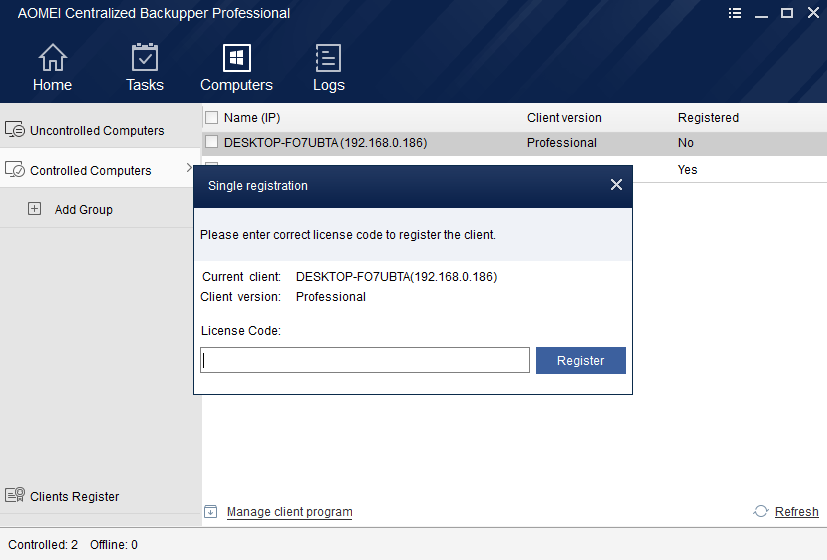Click the Refresh circular arrow icon

point(761,511)
